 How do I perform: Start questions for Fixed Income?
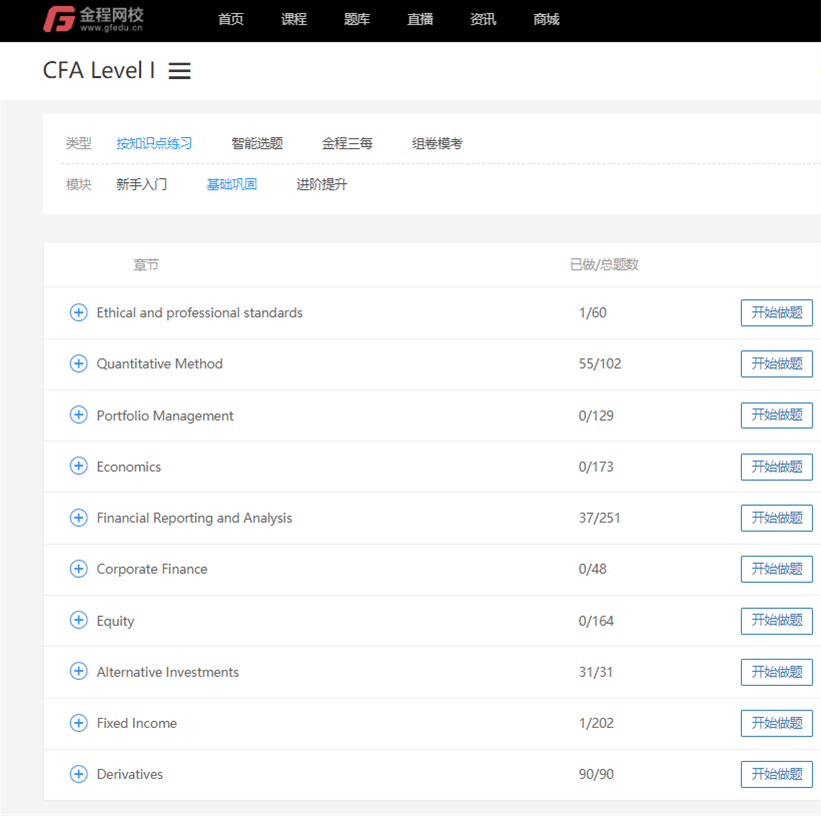(776, 723)
